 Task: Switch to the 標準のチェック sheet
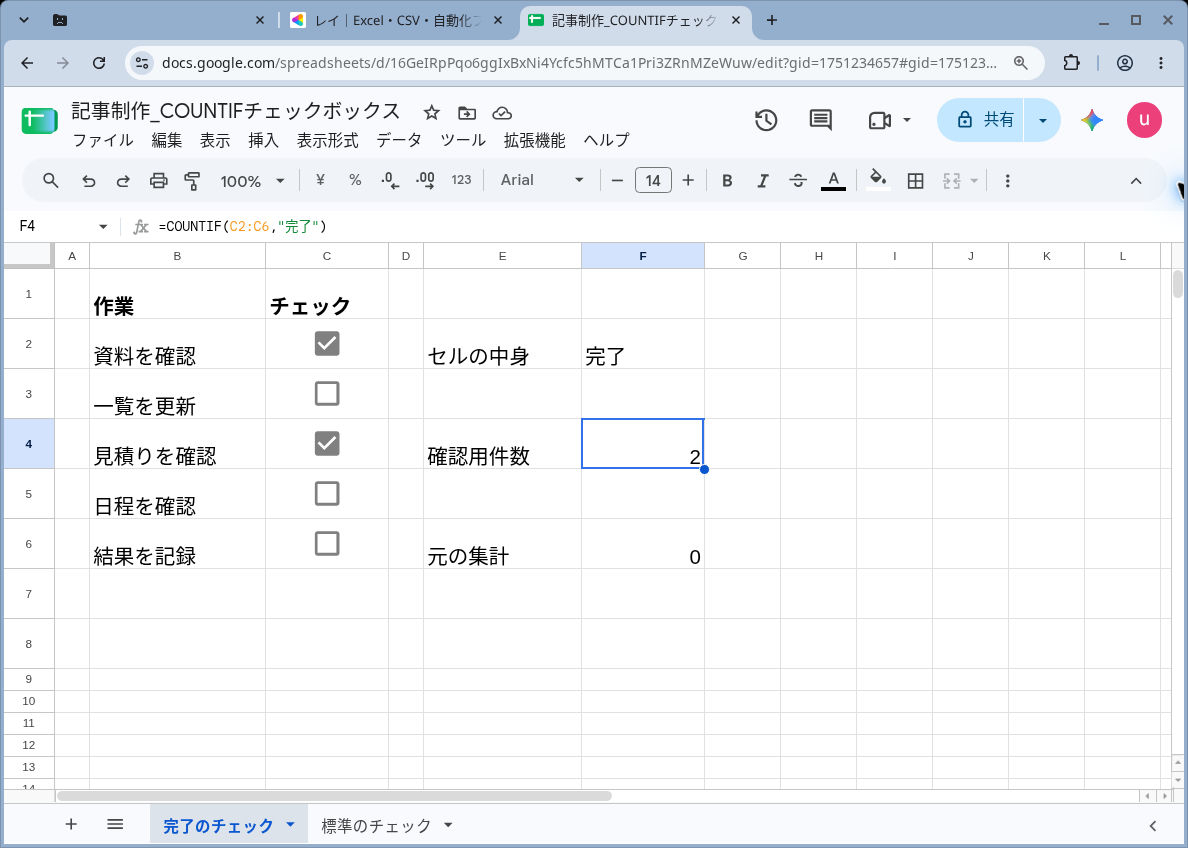click(376, 825)
